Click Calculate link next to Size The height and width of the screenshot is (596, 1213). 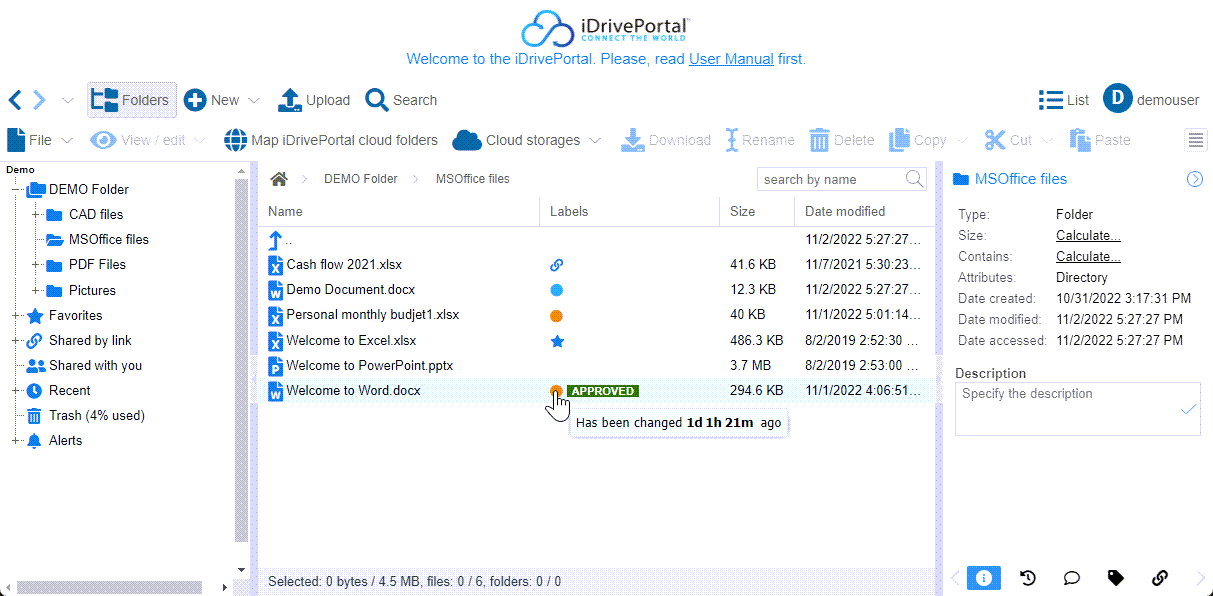(1088, 236)
